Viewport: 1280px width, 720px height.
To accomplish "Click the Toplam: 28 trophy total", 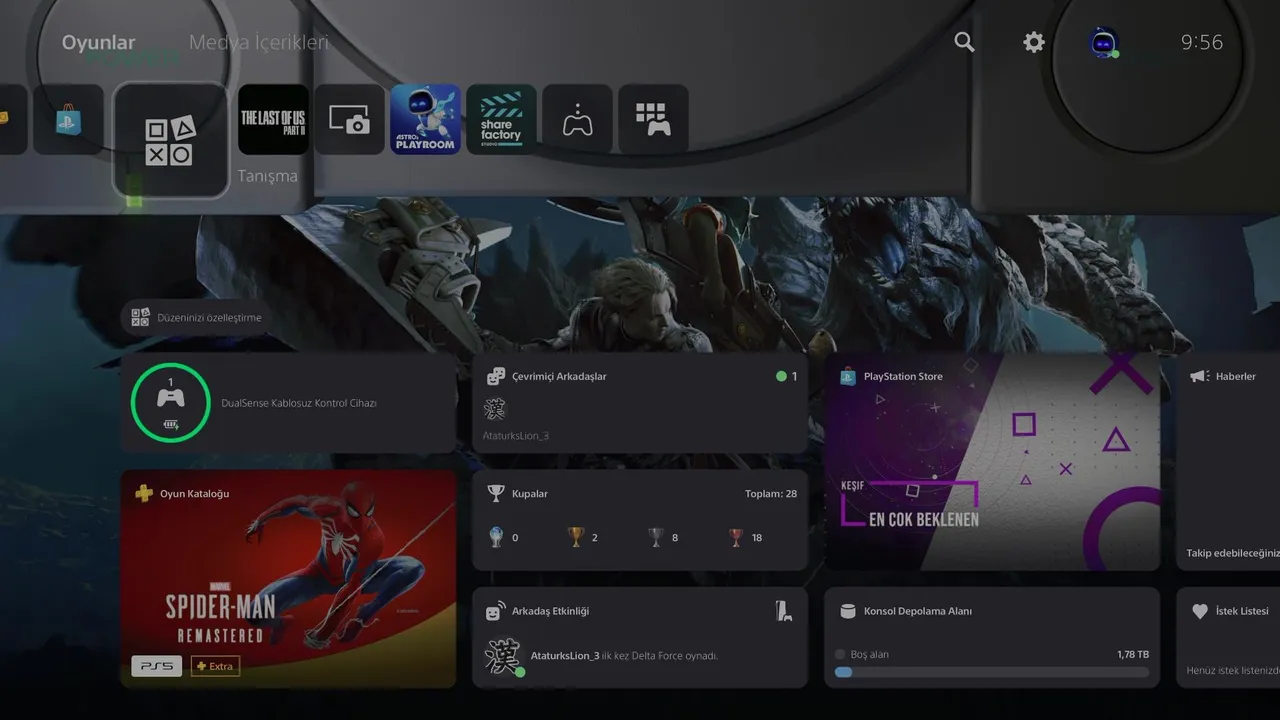I will pos(771,494).
